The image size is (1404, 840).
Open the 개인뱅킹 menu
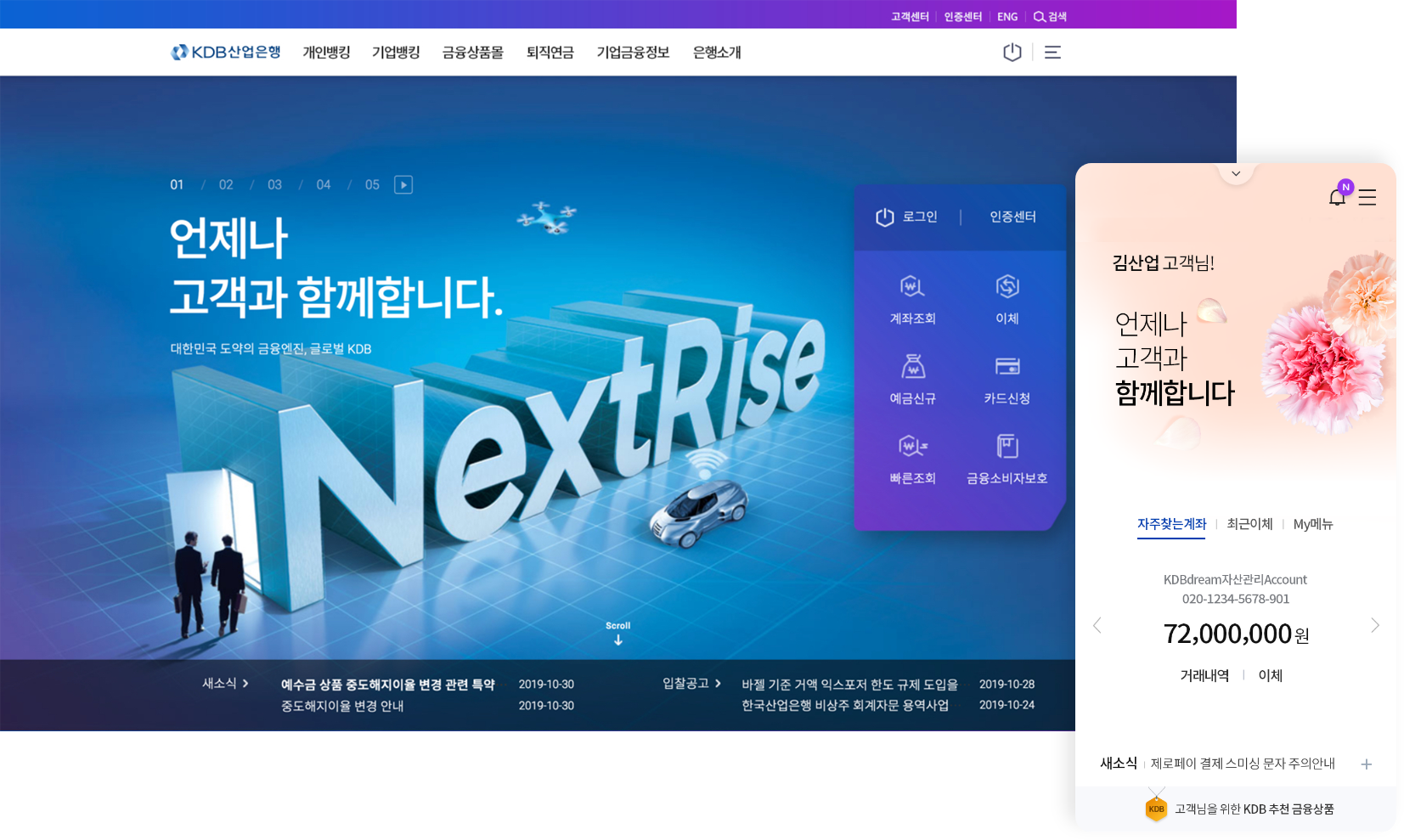[x=326, y=52]
